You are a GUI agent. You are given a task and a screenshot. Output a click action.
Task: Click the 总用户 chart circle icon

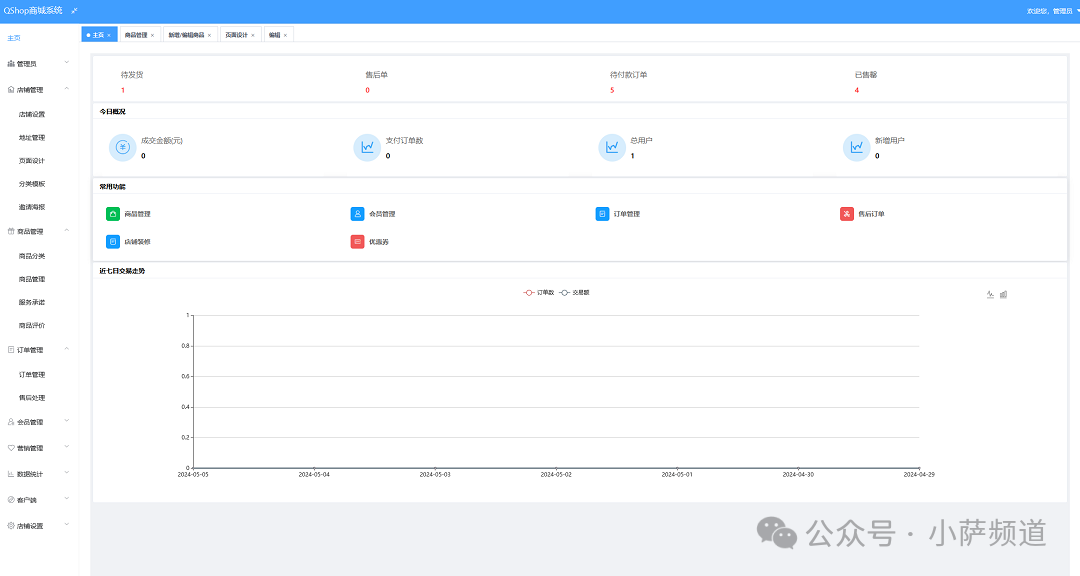[612, 147]
